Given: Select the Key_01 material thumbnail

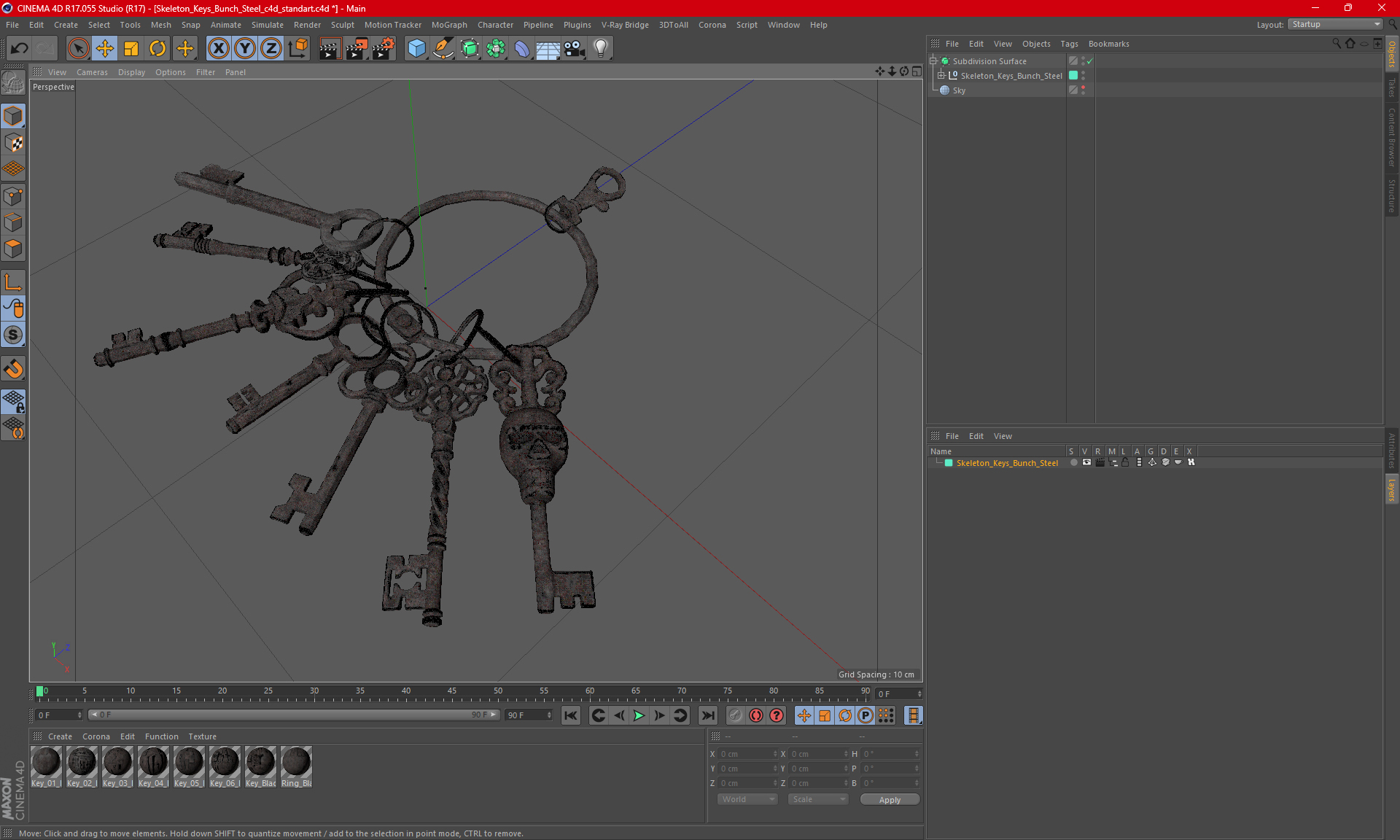Looking at the screenshot, I should [46, 766].
